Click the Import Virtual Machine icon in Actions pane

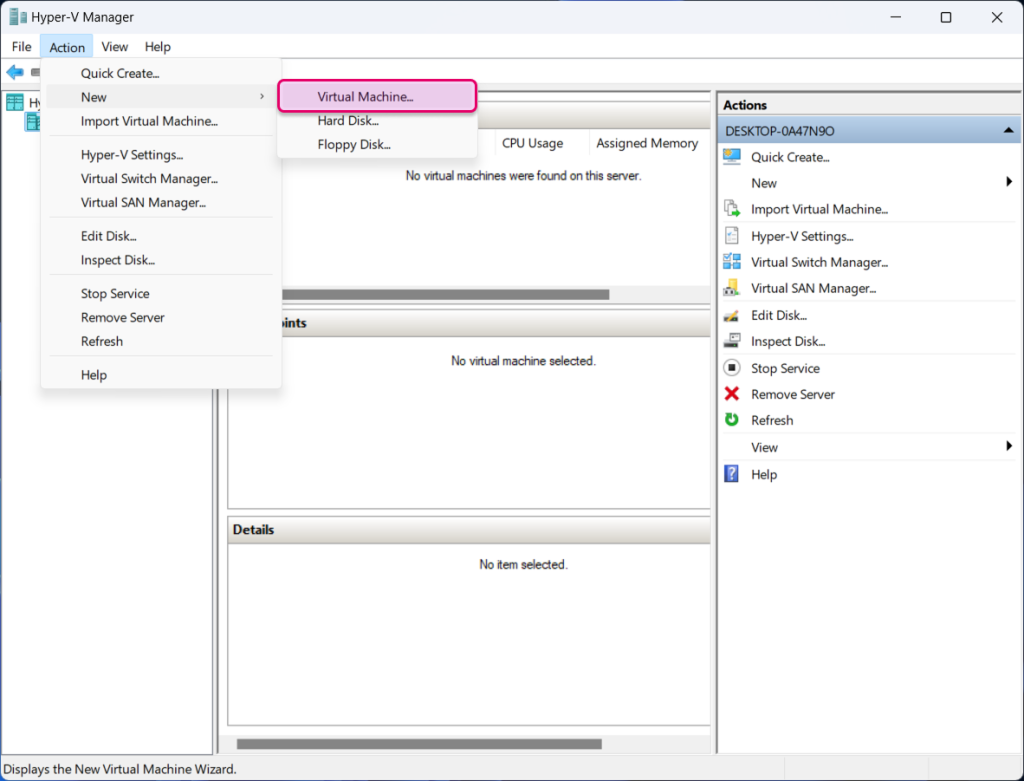click(x=731, y=209)
